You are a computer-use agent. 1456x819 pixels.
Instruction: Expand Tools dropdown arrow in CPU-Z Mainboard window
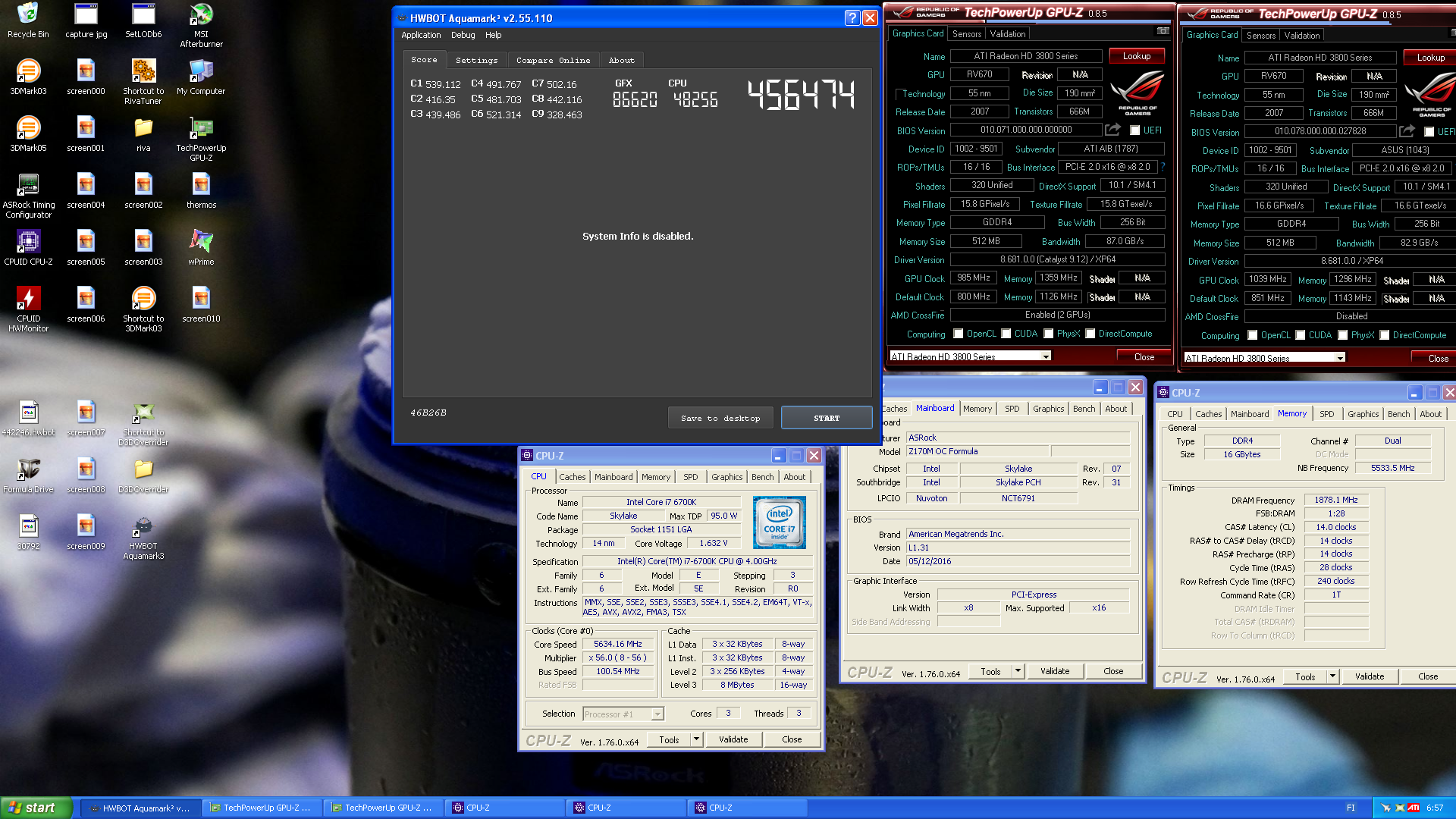point(1018,671)
